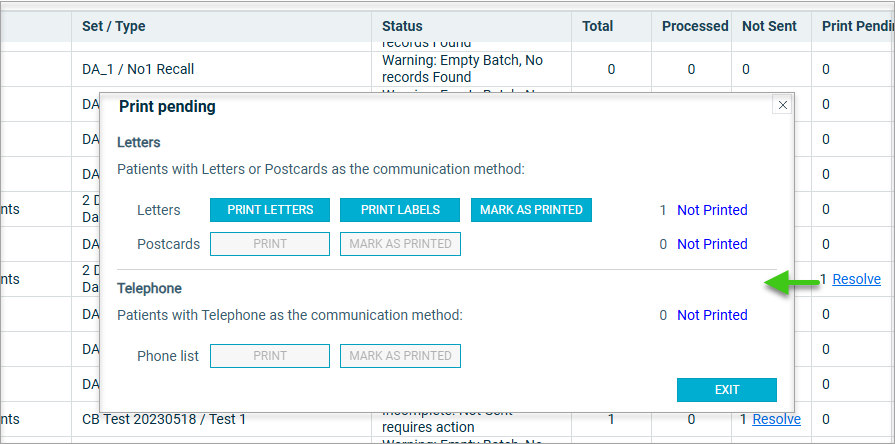Click Resolve link in Print Pending column

[856, 279]
